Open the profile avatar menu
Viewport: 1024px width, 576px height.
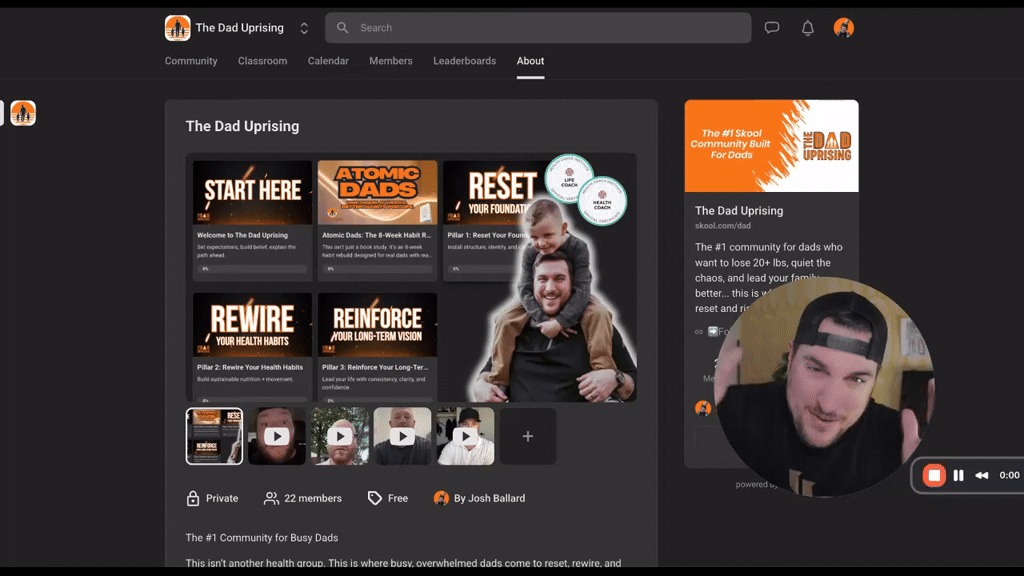click(844, 27)
